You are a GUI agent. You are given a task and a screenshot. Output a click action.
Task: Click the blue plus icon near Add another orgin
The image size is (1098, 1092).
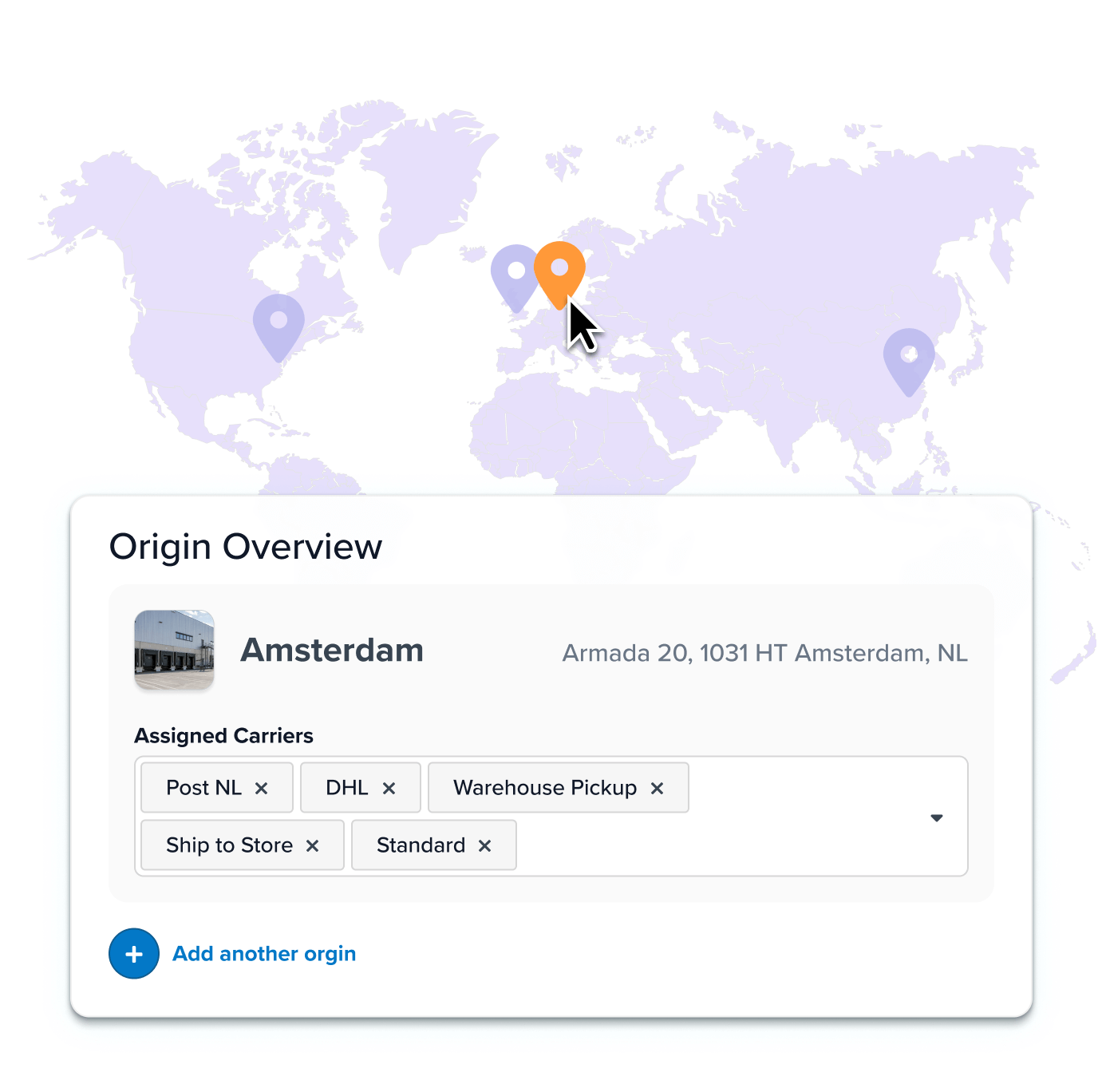click(133, 953)
